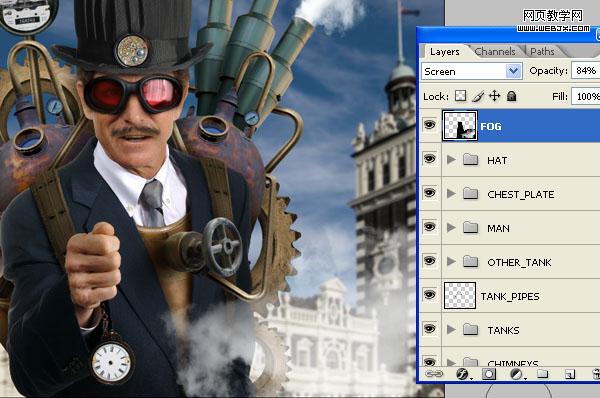Switch to the Layers tab
Image resolution: width=600 pixels, height=398 pixels.
[x=444, y=52]
